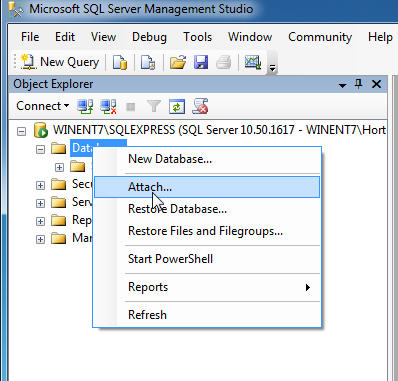Image resolution: width=398 pixels, height=381 pixels.
Task: Choose New Database... from context menu
Action: [x=207, y=159]
